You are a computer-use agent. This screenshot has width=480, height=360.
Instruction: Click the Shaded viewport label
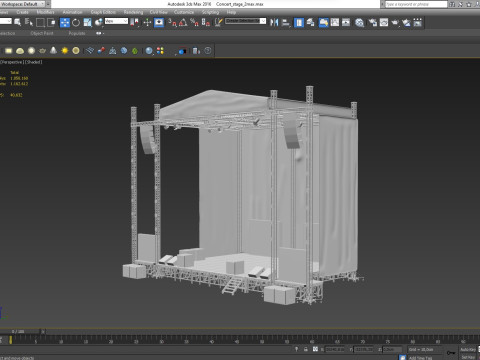tap(33, 62)
